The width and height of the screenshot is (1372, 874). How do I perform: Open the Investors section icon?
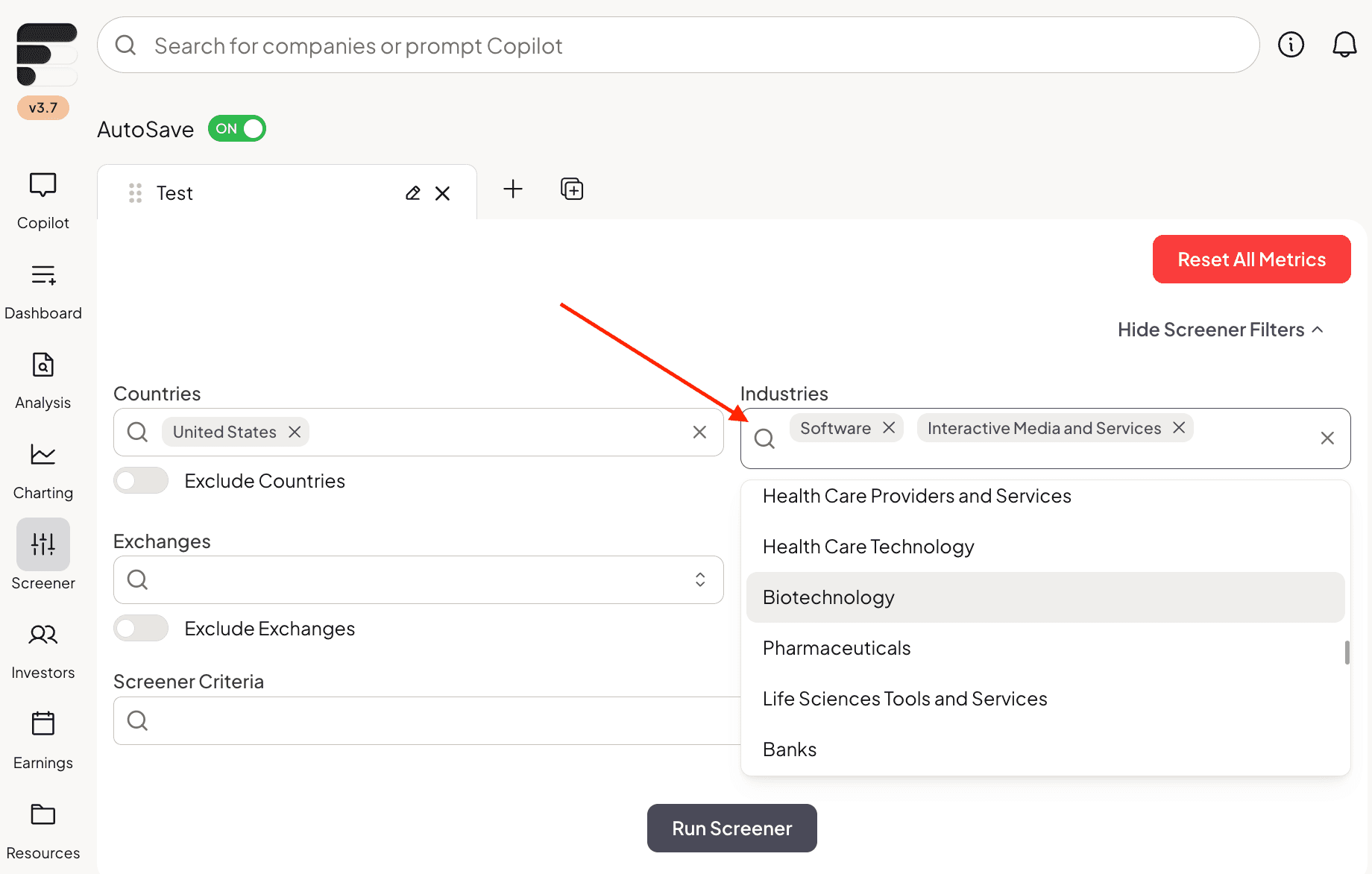click(x=43, y=635)
